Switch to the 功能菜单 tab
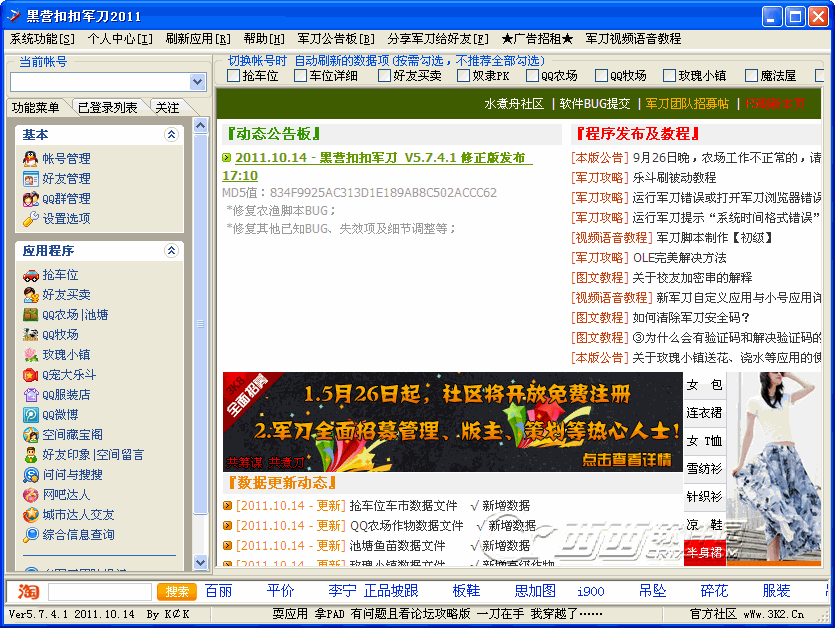Screen dimensions: 835x628 (x=36, y=108)
